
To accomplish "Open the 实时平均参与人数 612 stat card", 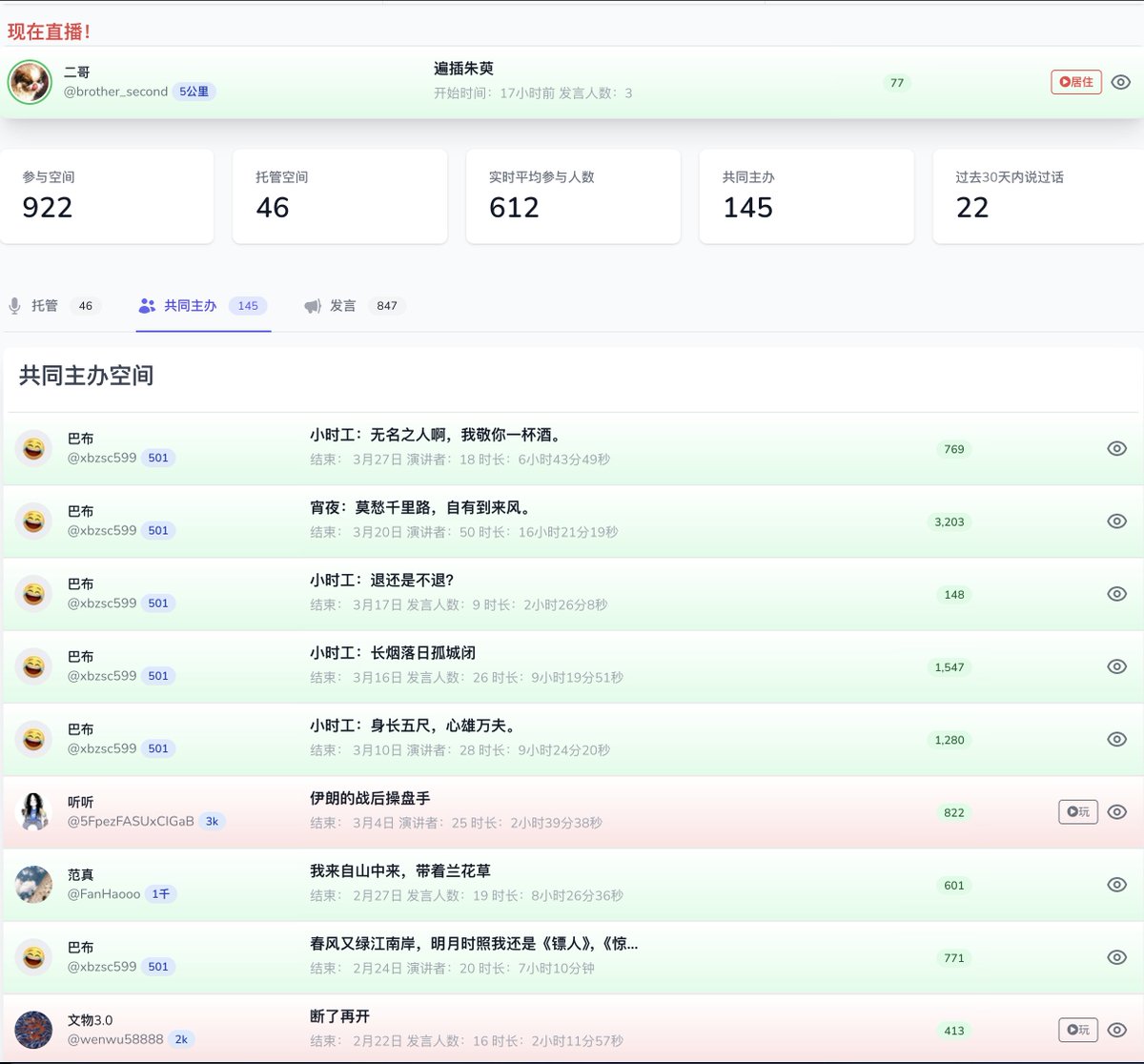I will tap(573, 195).
